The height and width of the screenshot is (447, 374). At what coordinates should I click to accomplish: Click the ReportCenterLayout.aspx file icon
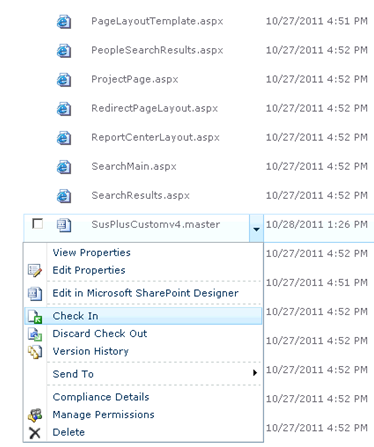coord(64,138)
